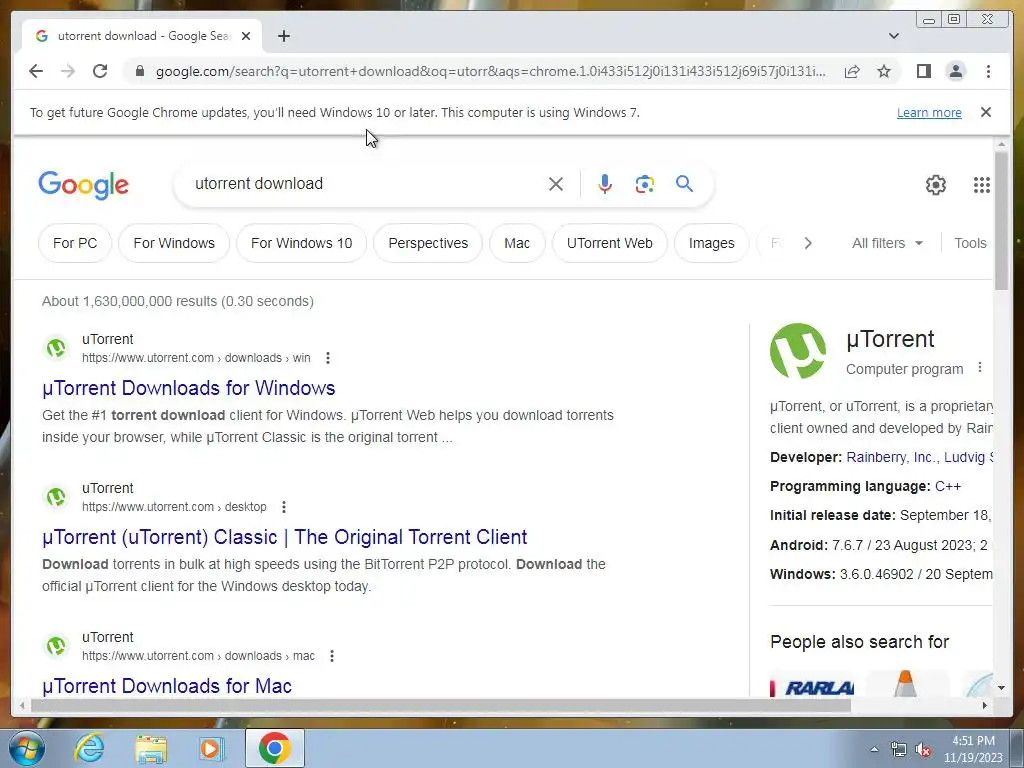Image resolution: width=1024 pixels, height=768 pixels.
Task: Open Google quick settings gear
Action: point(935,185)
